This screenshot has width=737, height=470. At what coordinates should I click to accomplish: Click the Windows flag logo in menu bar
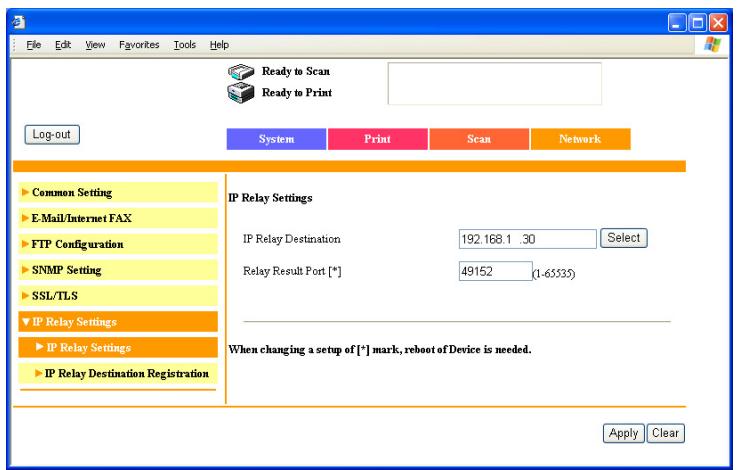(x=713, y=45)
